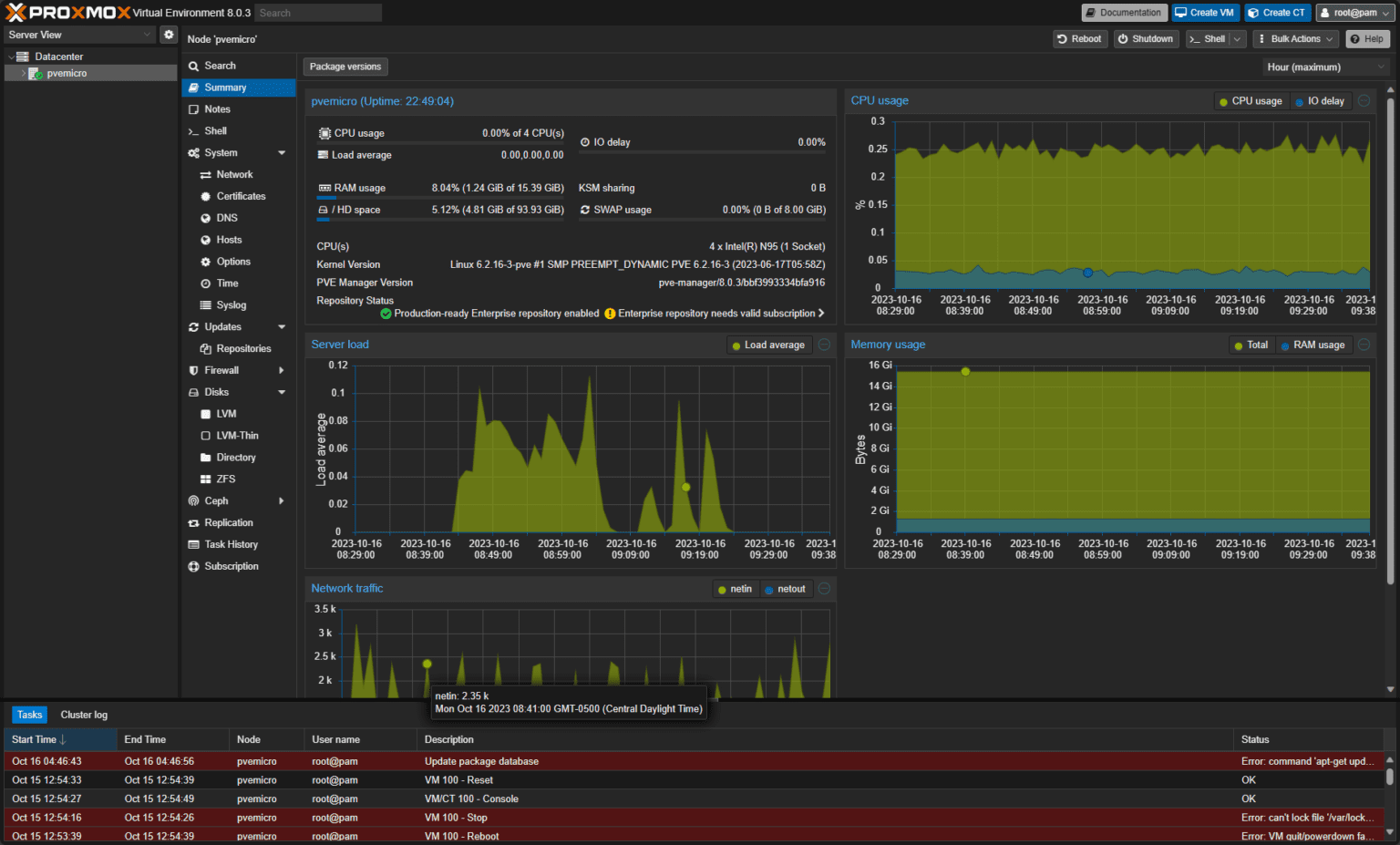Select the Tasks tab
This screenshot has width=1400, height=845.
[x=28, y=715]
